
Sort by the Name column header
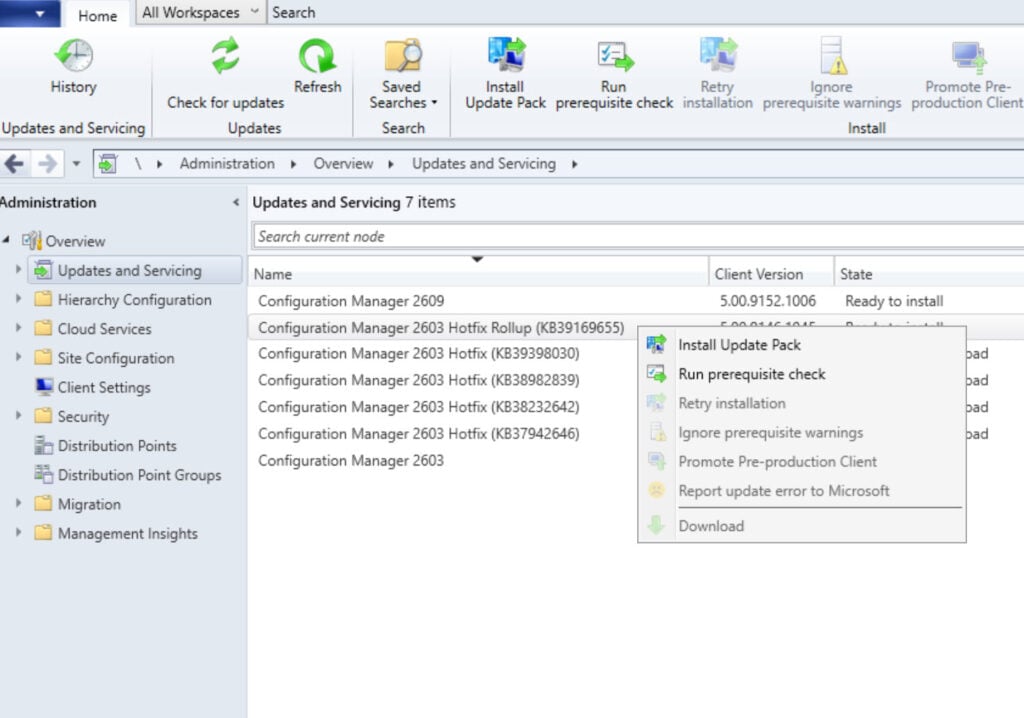tap(479, 274)
